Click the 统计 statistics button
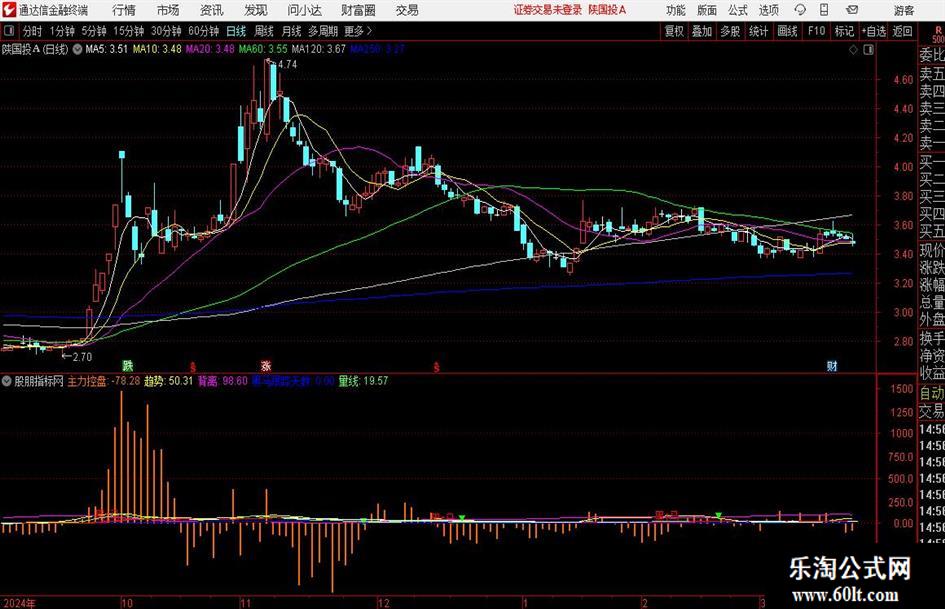 point(758,31)
